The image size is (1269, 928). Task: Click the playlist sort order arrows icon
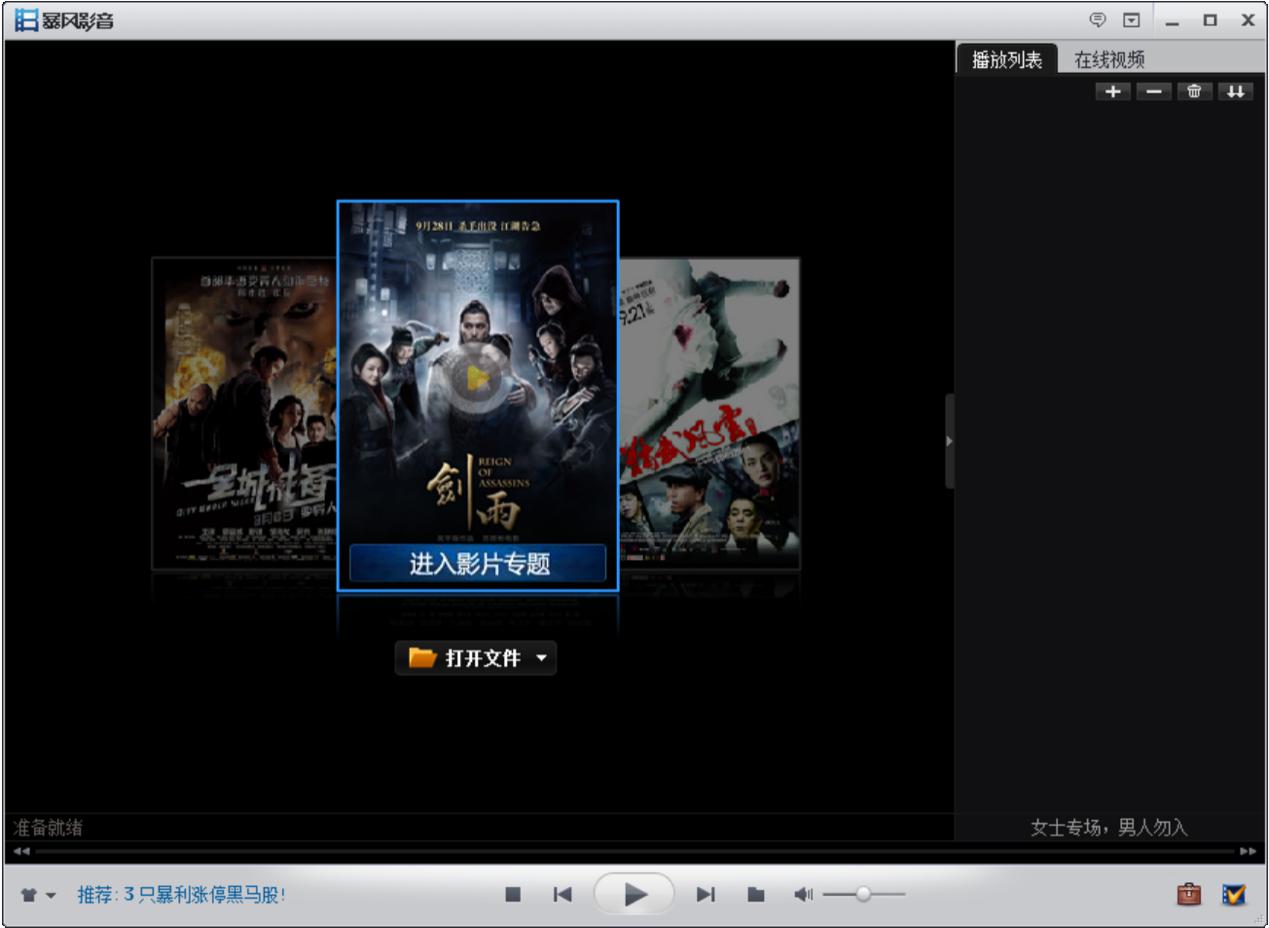click(1235, 92)
